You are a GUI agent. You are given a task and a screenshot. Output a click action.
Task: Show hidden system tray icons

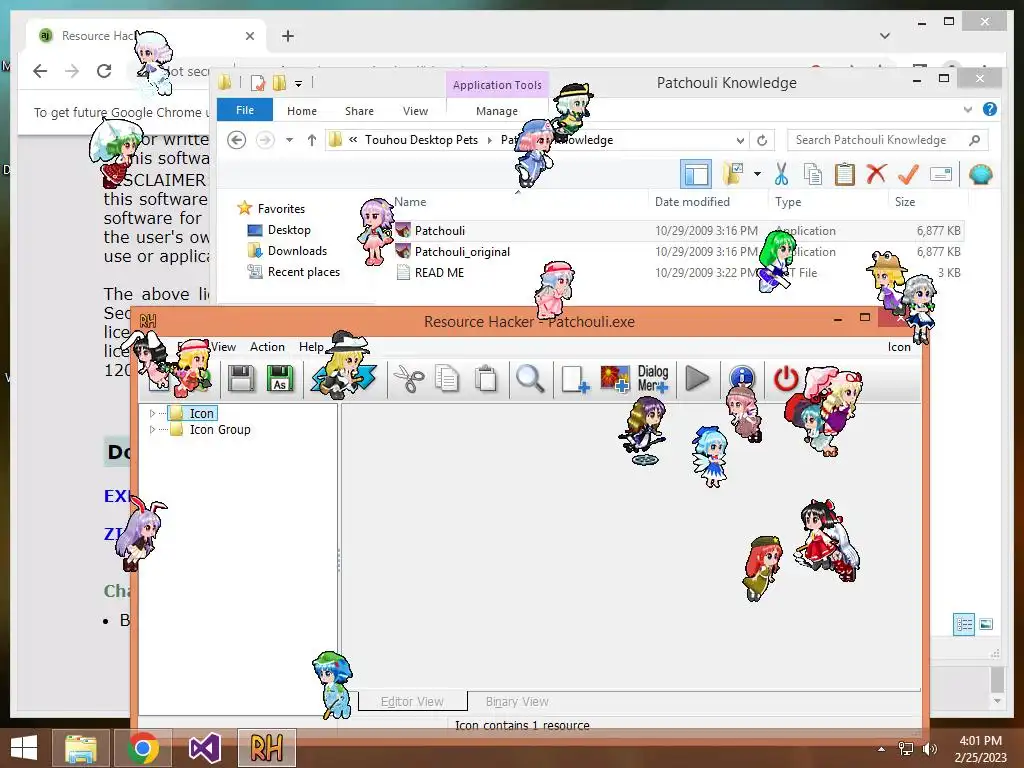(882, 749)
